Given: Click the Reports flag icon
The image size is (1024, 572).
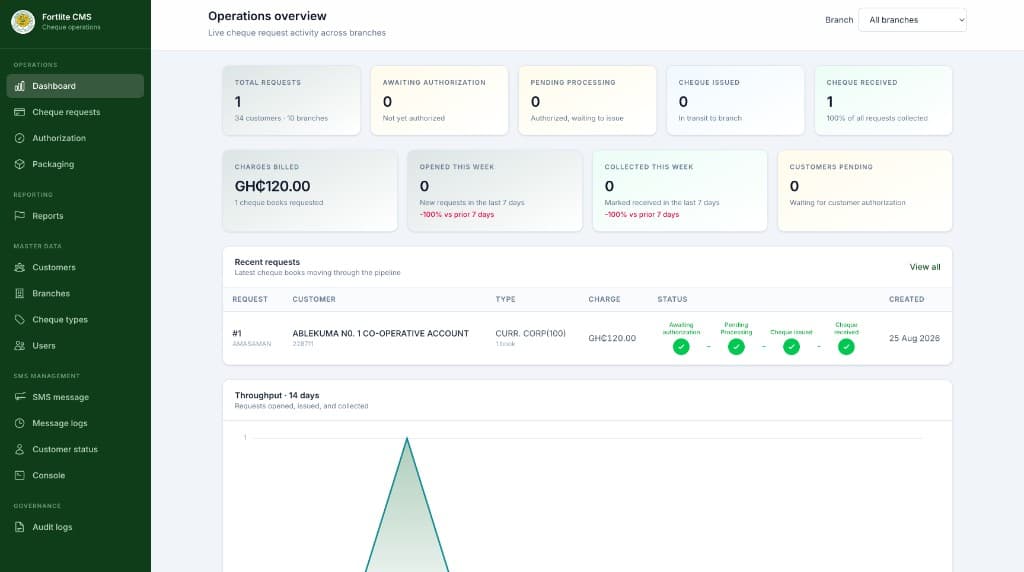Looking at the screenshot, I should click(20, 215).
